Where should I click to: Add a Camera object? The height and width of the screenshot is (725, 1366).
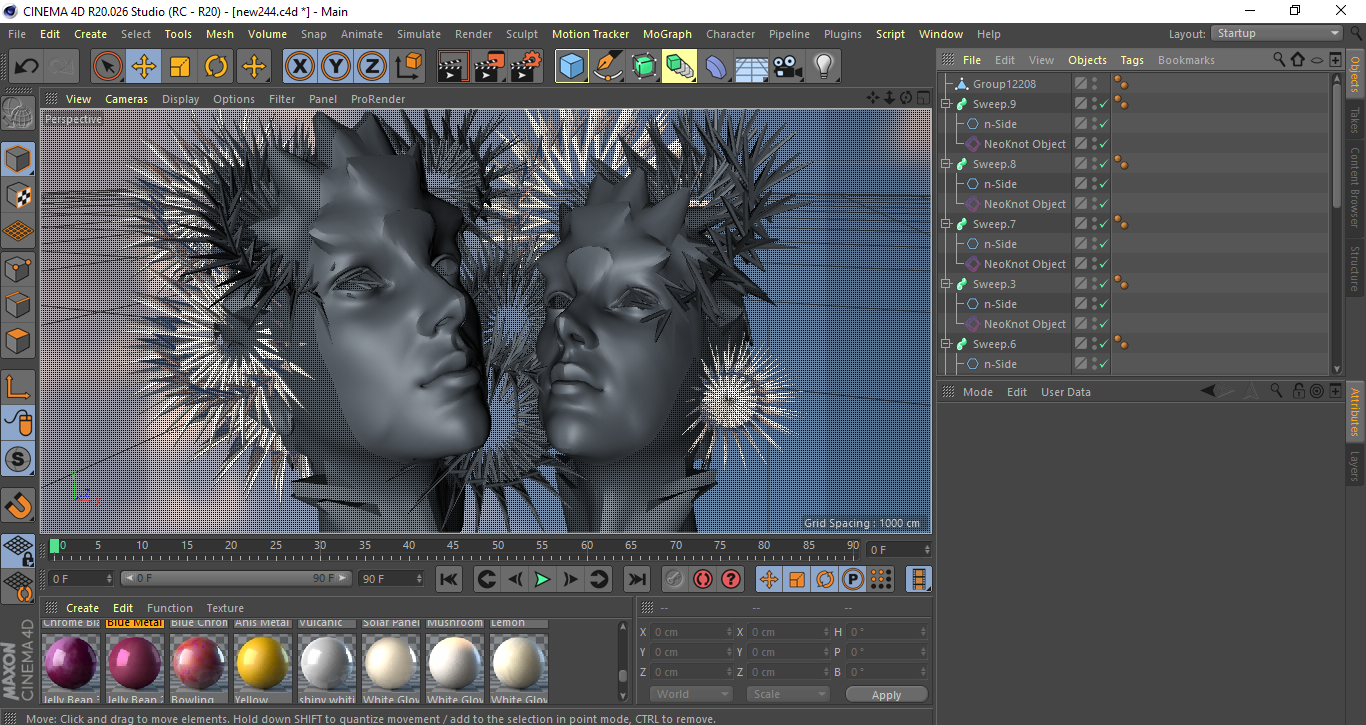click(x=787, y=67)
